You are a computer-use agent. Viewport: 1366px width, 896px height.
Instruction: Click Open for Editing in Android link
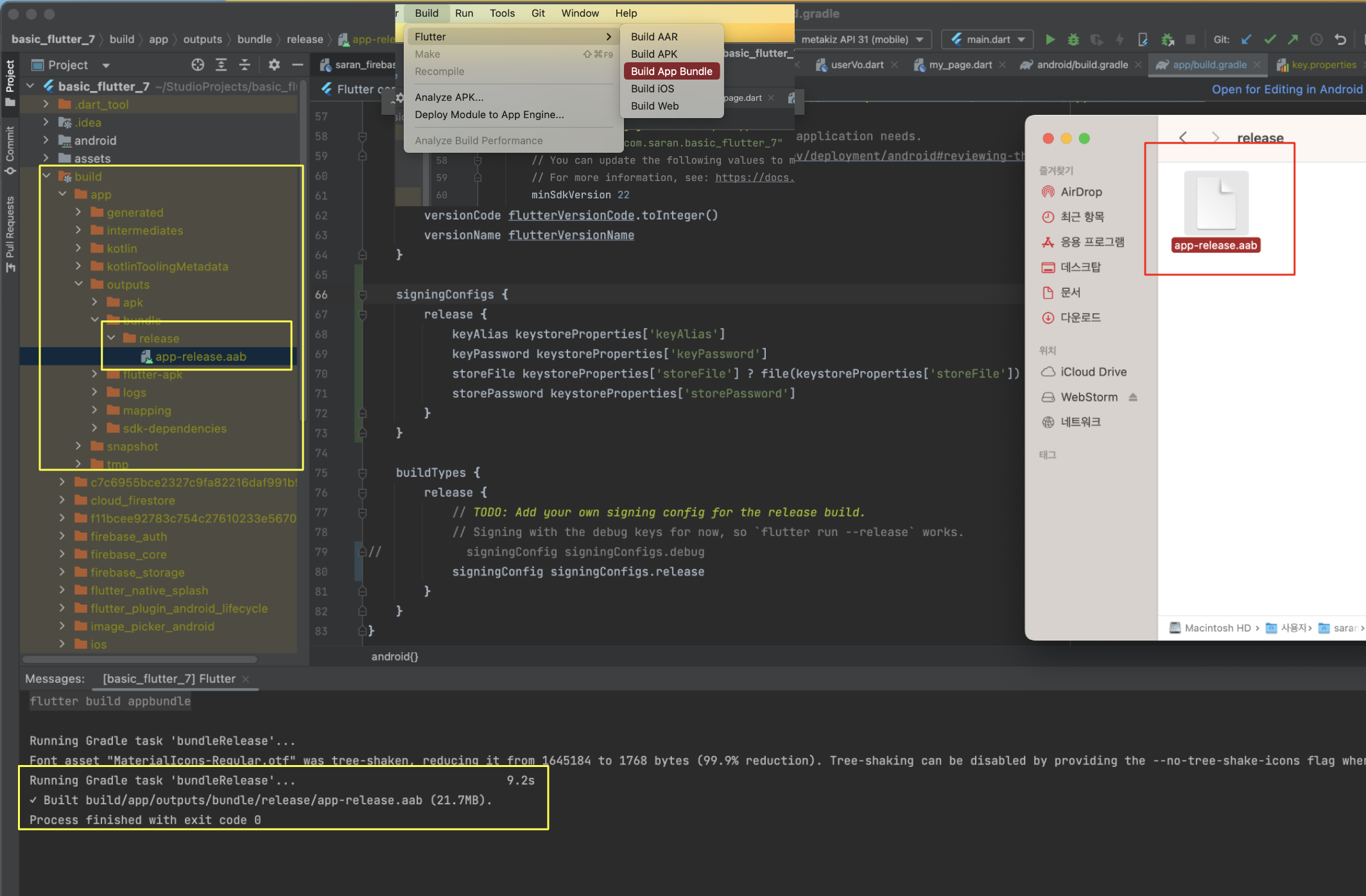(1286, 89)
